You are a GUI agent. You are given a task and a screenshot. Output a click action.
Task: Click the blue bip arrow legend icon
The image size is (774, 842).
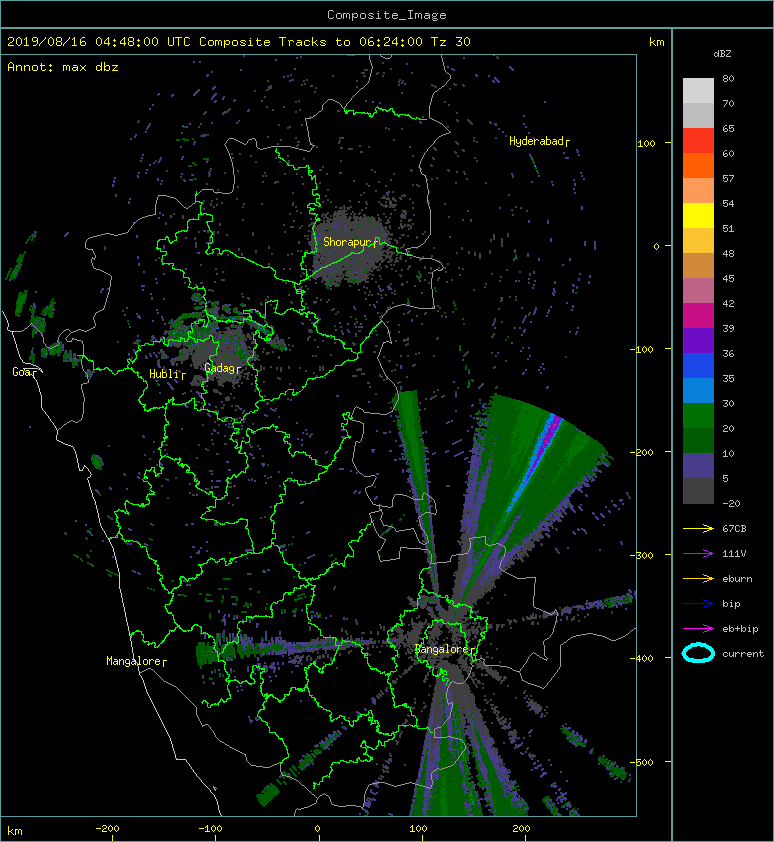[x=698, y=604]
